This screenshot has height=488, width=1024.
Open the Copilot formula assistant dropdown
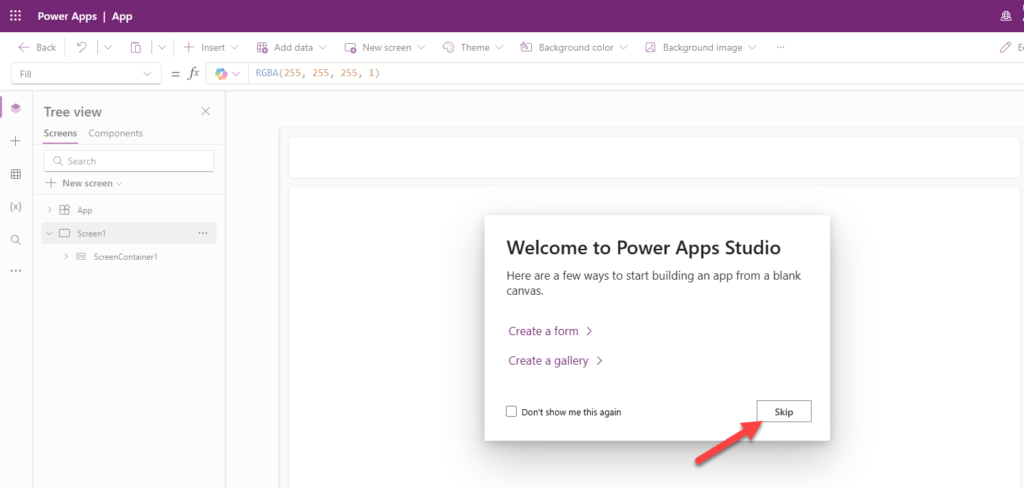(228, 74)
